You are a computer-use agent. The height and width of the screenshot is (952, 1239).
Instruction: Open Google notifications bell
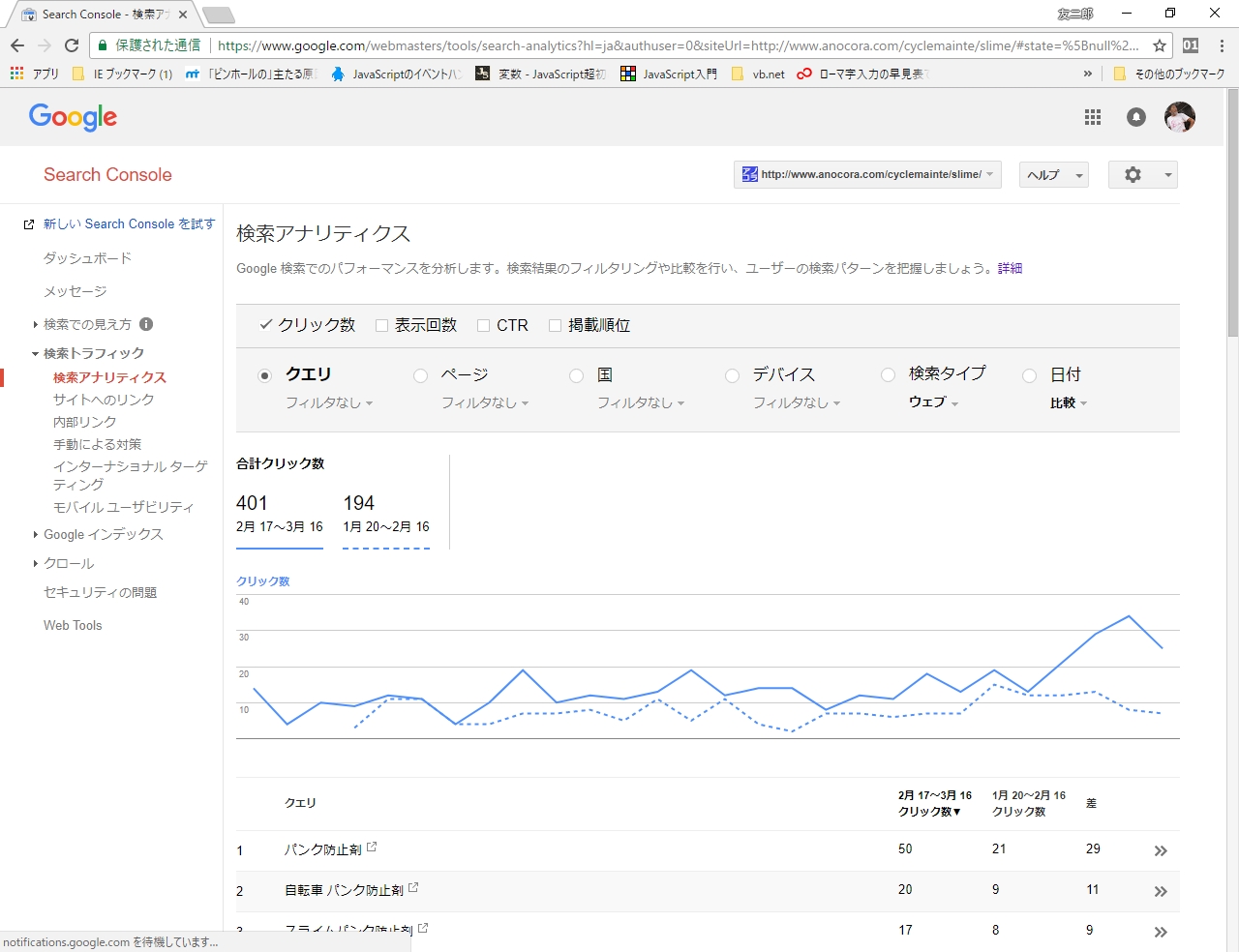click(1136, 117)
